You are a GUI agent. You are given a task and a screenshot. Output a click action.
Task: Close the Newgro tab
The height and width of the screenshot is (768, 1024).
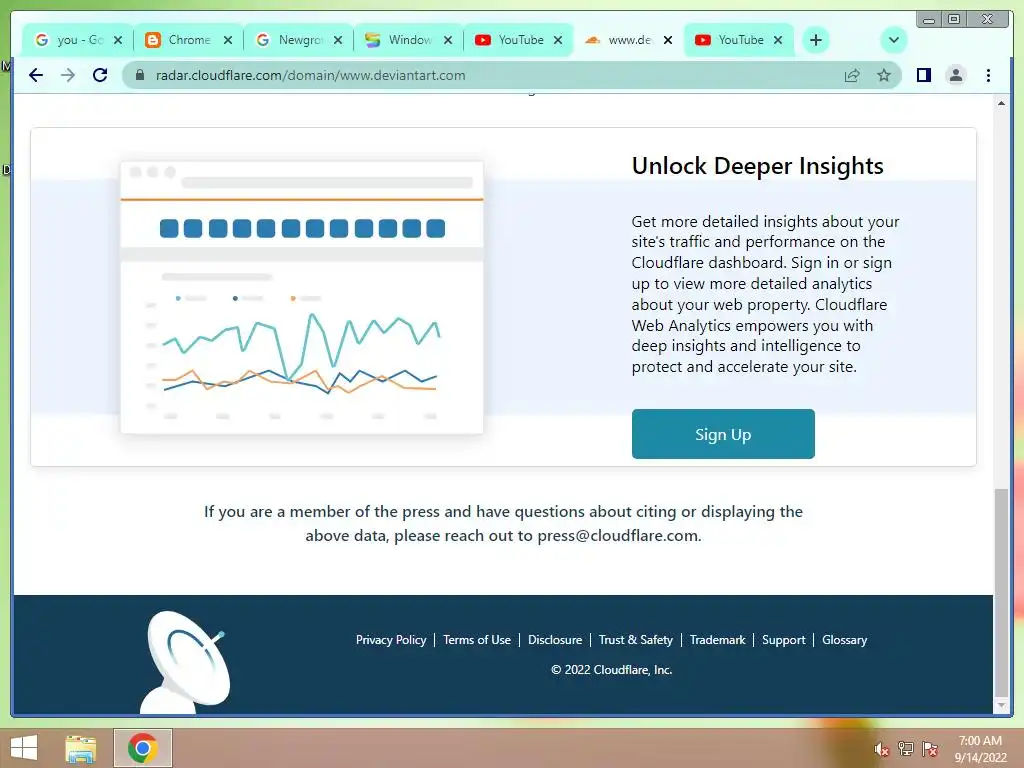[x=338, y=40]
